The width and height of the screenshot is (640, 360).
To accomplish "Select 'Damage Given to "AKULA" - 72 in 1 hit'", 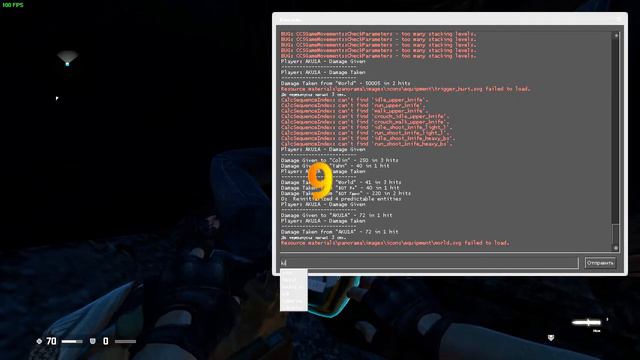I will [x=336, y=216].
